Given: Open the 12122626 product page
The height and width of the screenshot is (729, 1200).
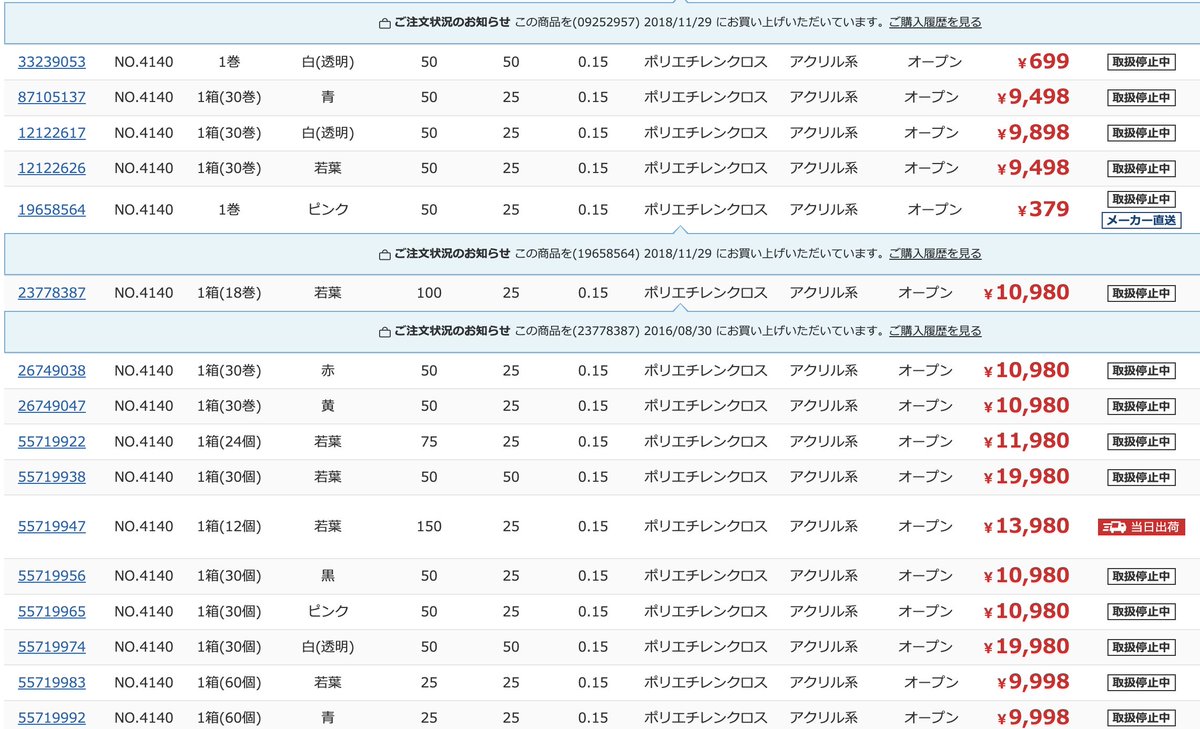Looking at the screenshot, I should (52, 168).
